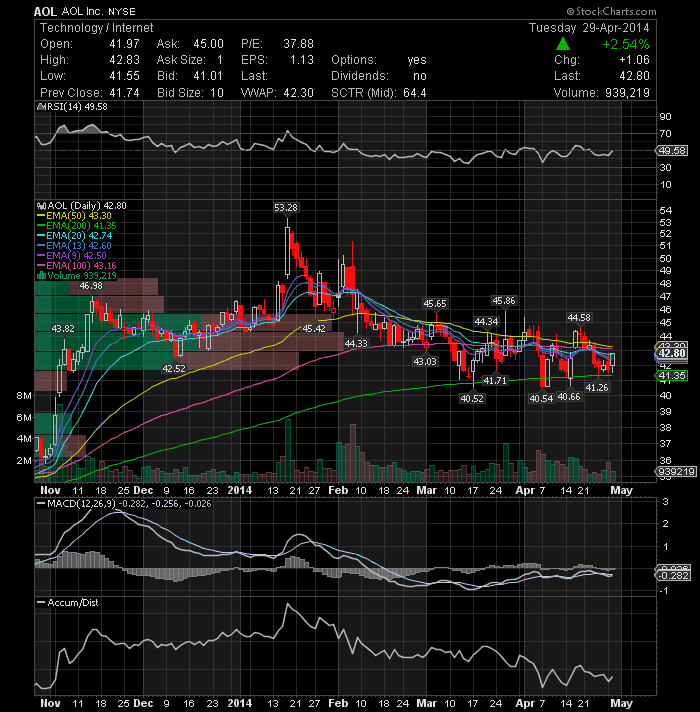Click the +2.54% percent change value

point(626,44)
